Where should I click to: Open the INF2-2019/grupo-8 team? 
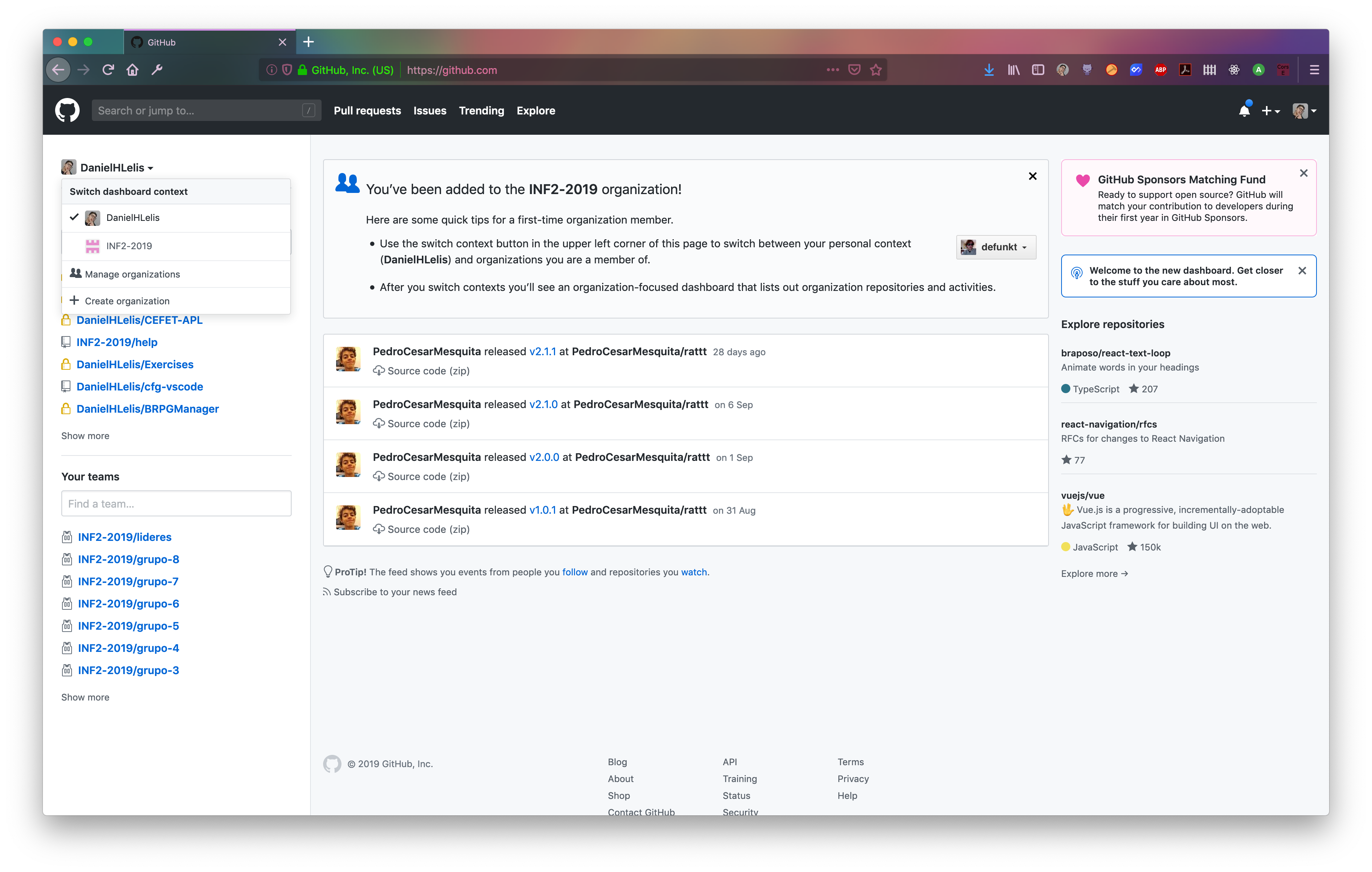pyautogui.click(x=128, y=559)
